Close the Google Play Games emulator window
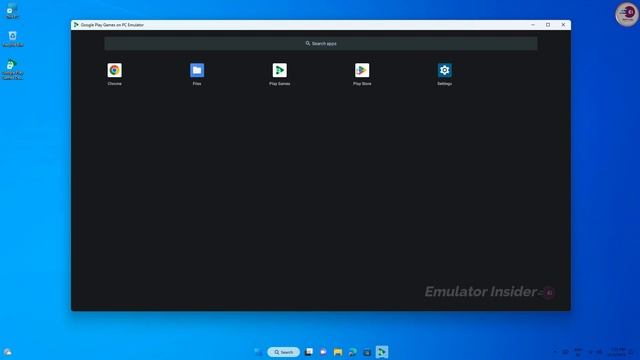 pos(563,25)
